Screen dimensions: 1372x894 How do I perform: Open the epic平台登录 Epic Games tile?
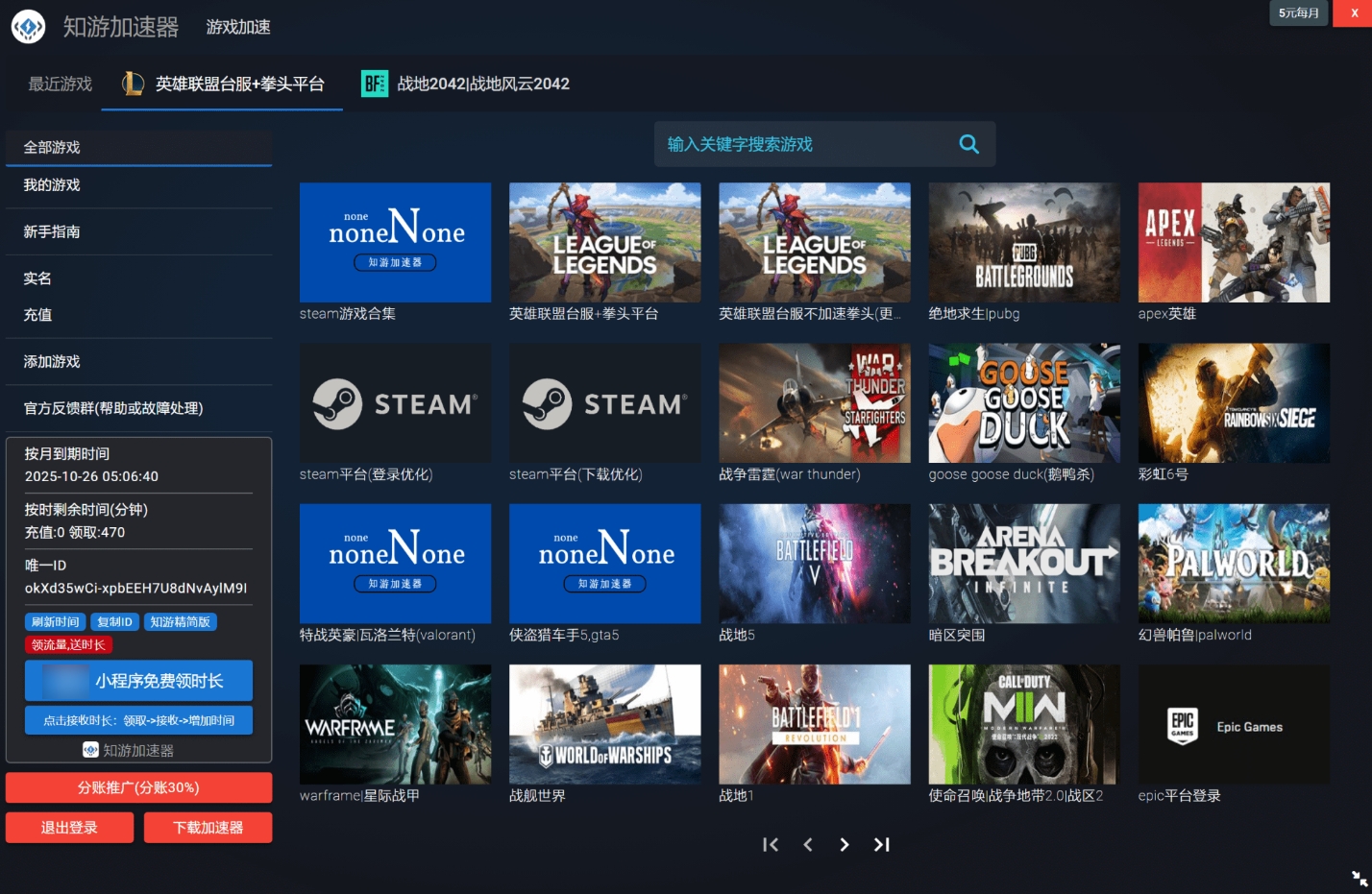click(1234, 724)
